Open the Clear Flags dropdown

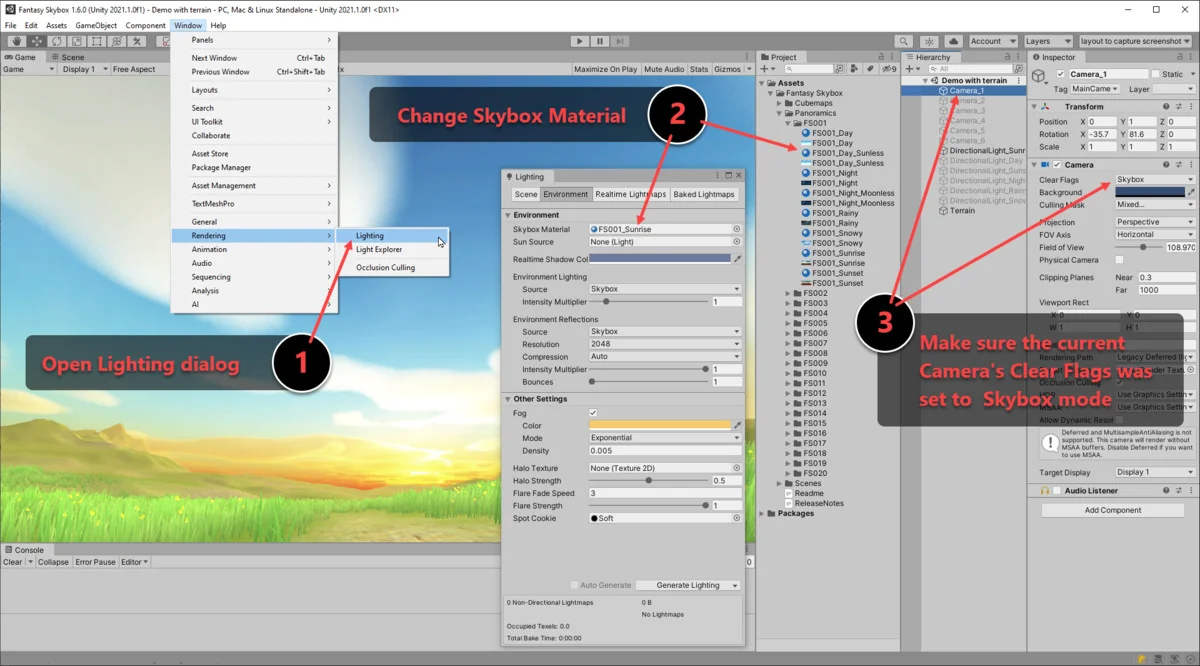(1154, 180)
